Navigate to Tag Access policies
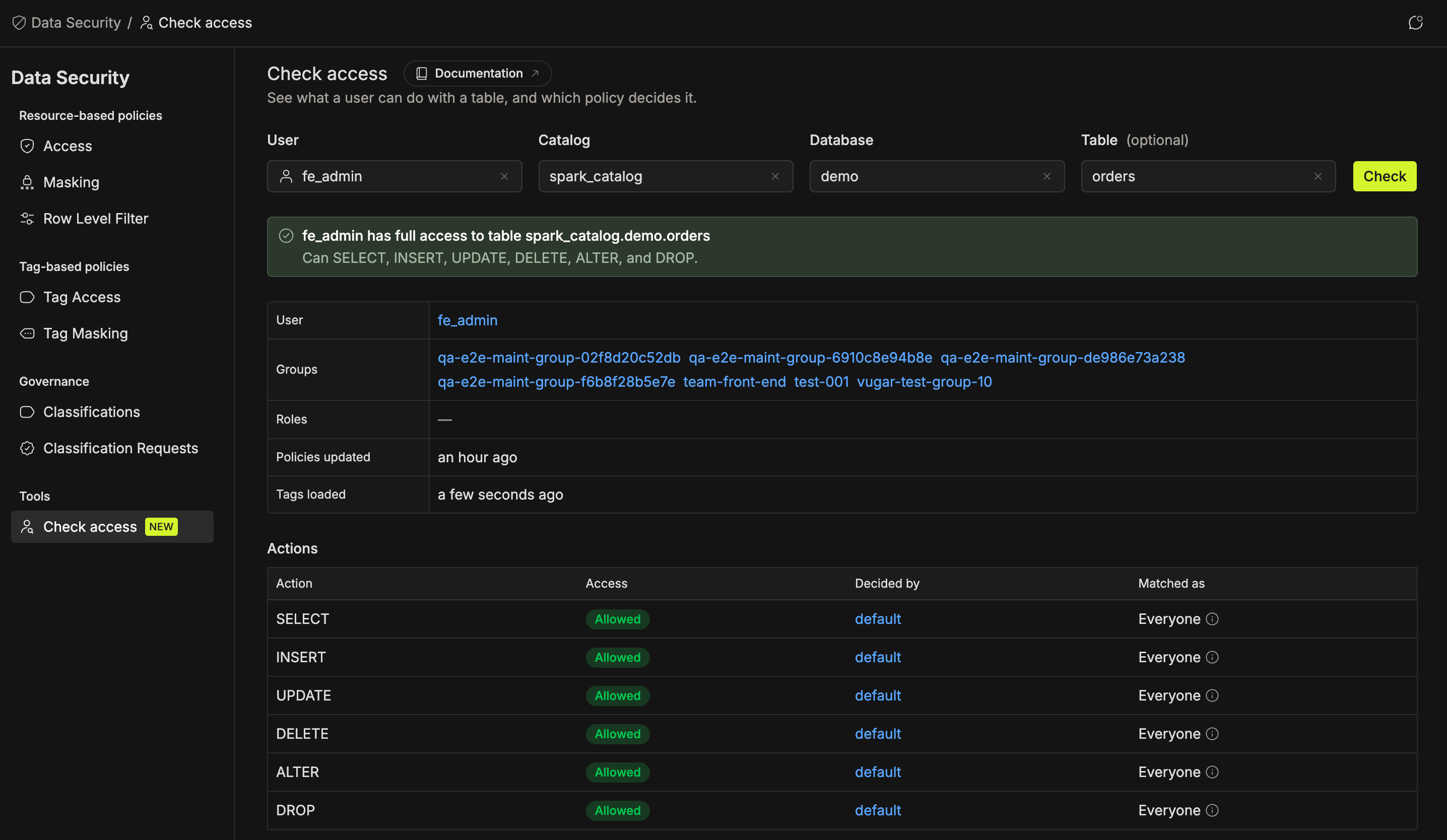1447x840 pixels. click(x=112, y=297)
